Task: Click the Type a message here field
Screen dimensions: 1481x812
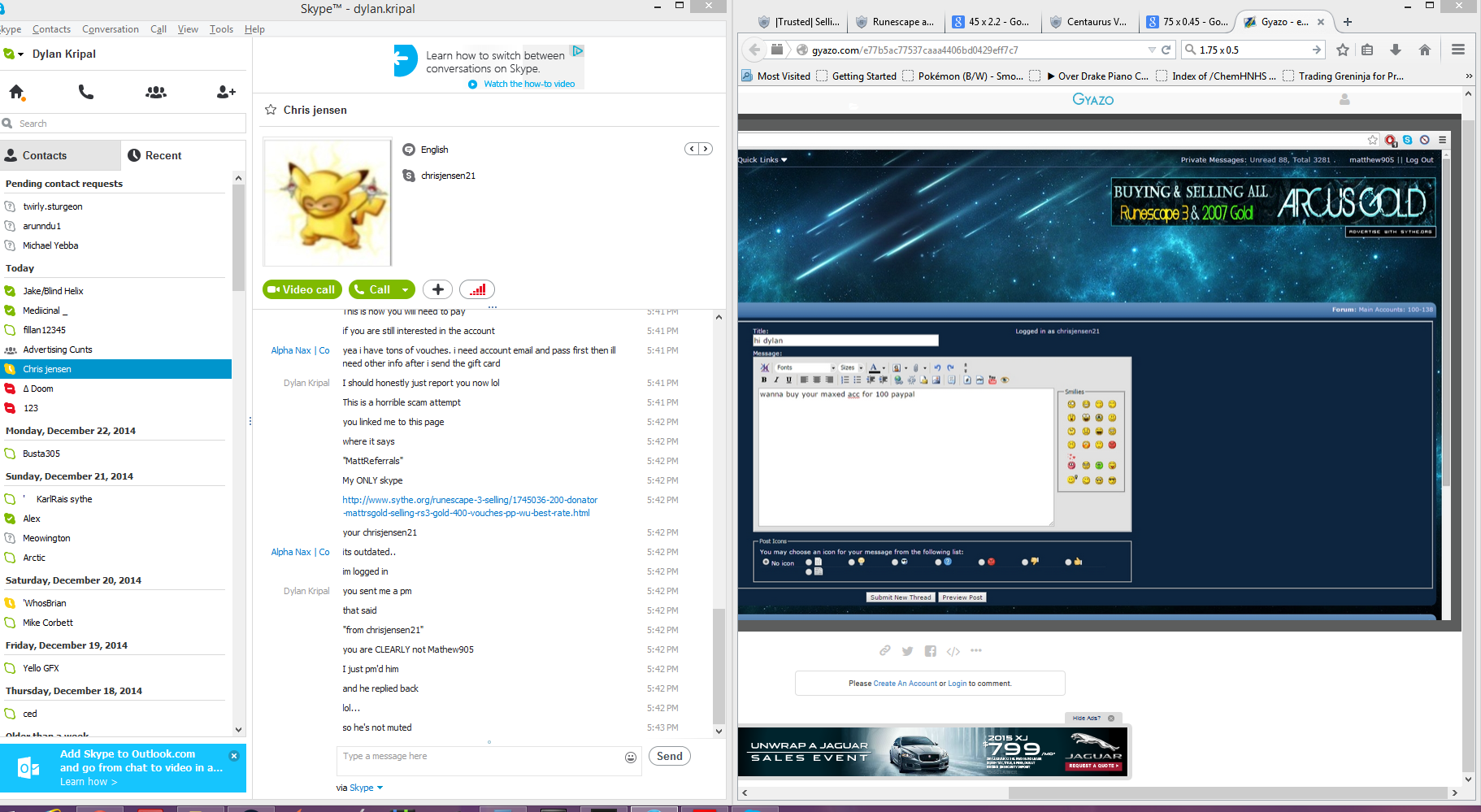Action: pyautogui.click(x=480, y=760)
